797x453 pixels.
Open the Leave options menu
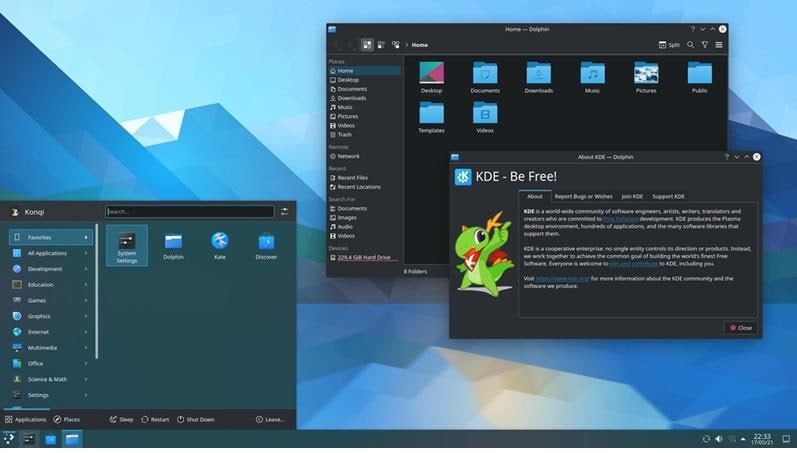(270, 419)
